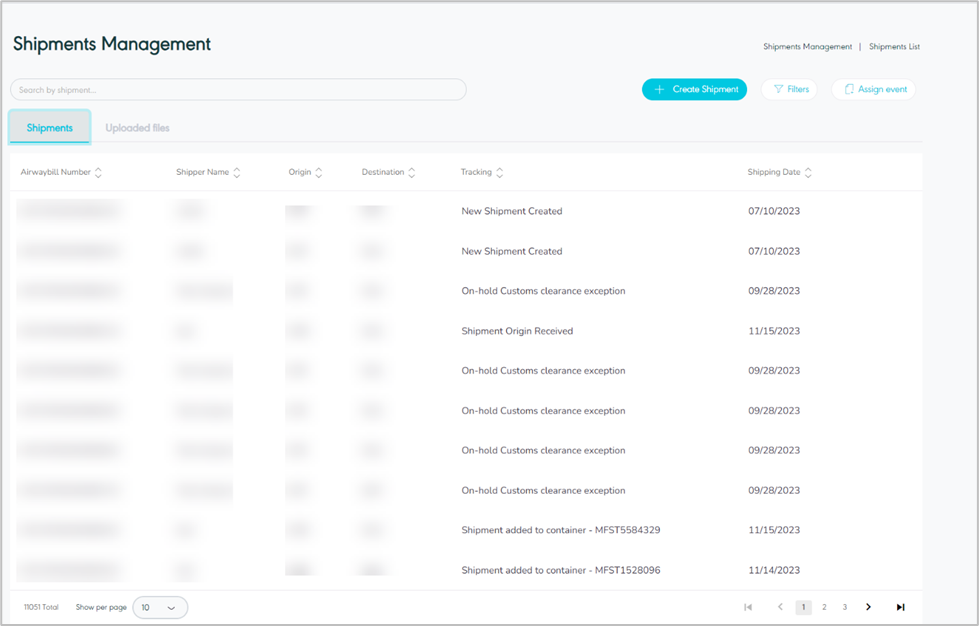Go to page 2
This screenshot has height=626, width=979.
pos(824,607)
